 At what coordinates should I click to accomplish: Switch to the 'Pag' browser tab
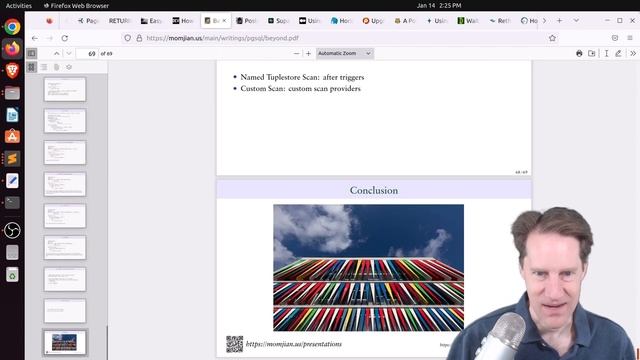[89, 20]
